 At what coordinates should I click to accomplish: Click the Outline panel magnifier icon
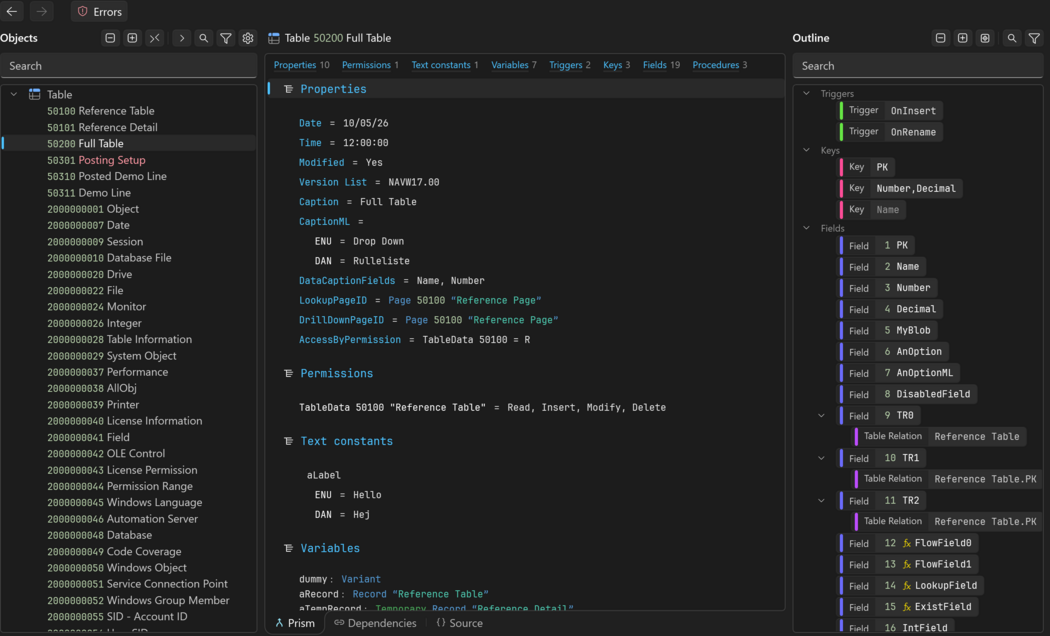1012,38
